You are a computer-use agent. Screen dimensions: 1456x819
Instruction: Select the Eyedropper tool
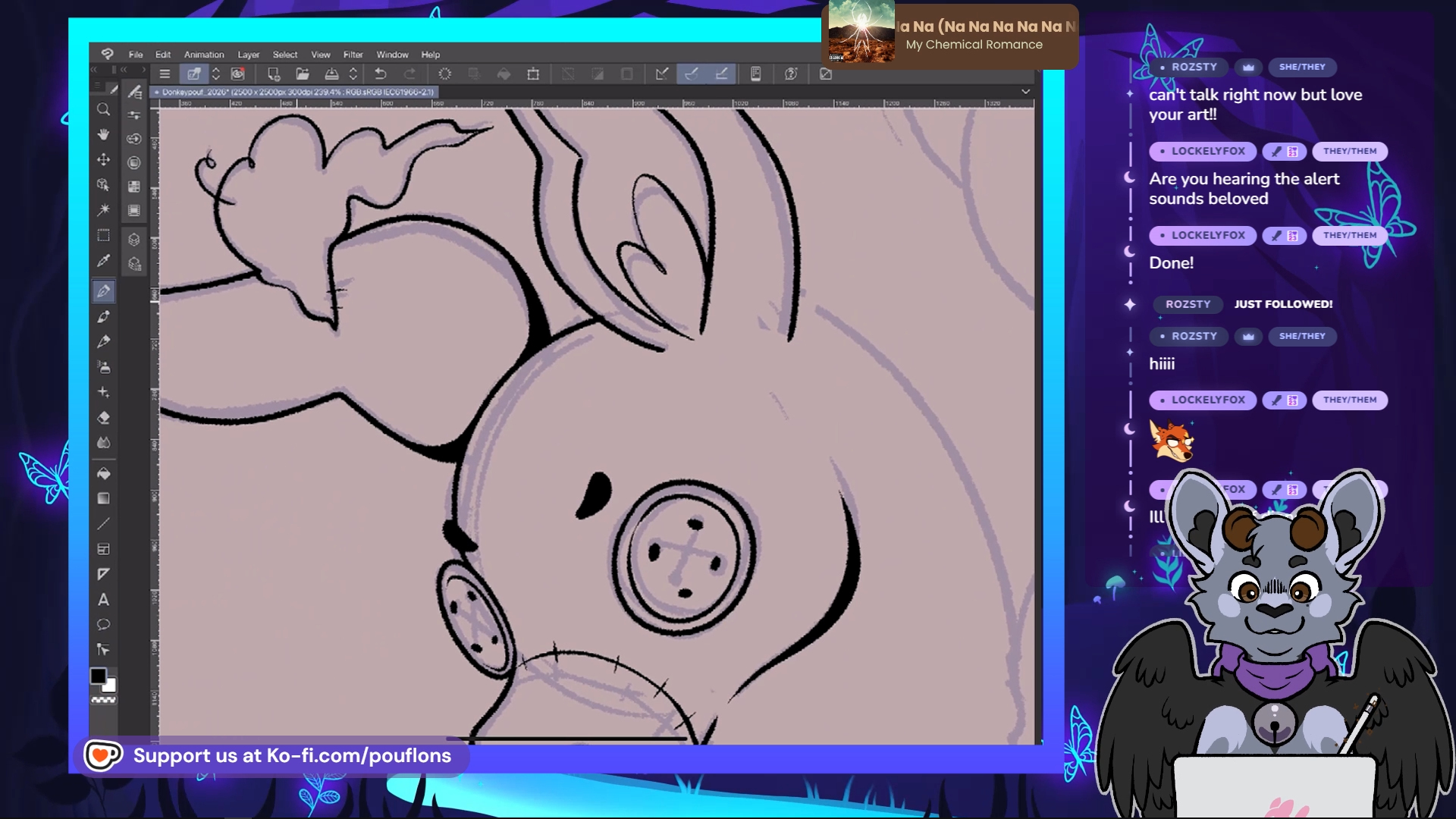pyautogui.click(x=103, y=261)
